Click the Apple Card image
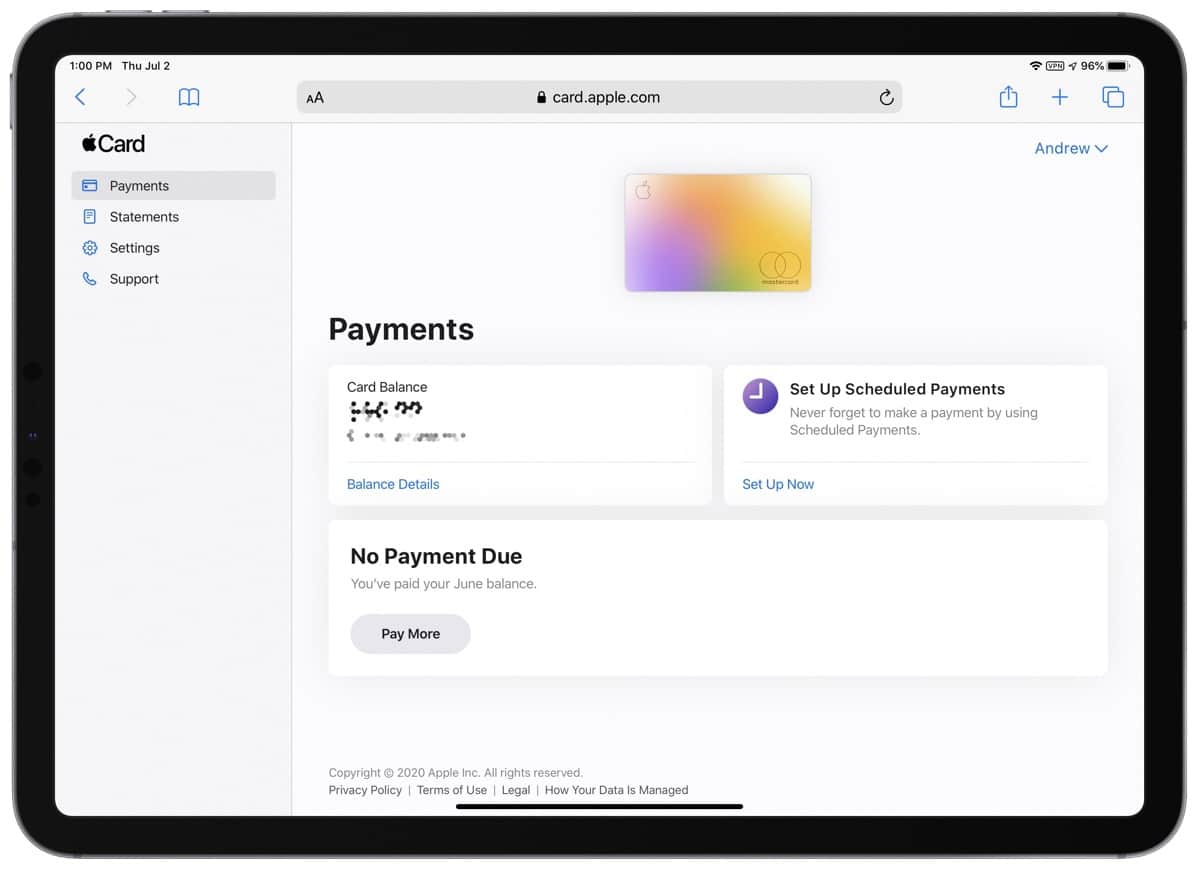This screenshot has width=1200, height=871. click(718, 233)
